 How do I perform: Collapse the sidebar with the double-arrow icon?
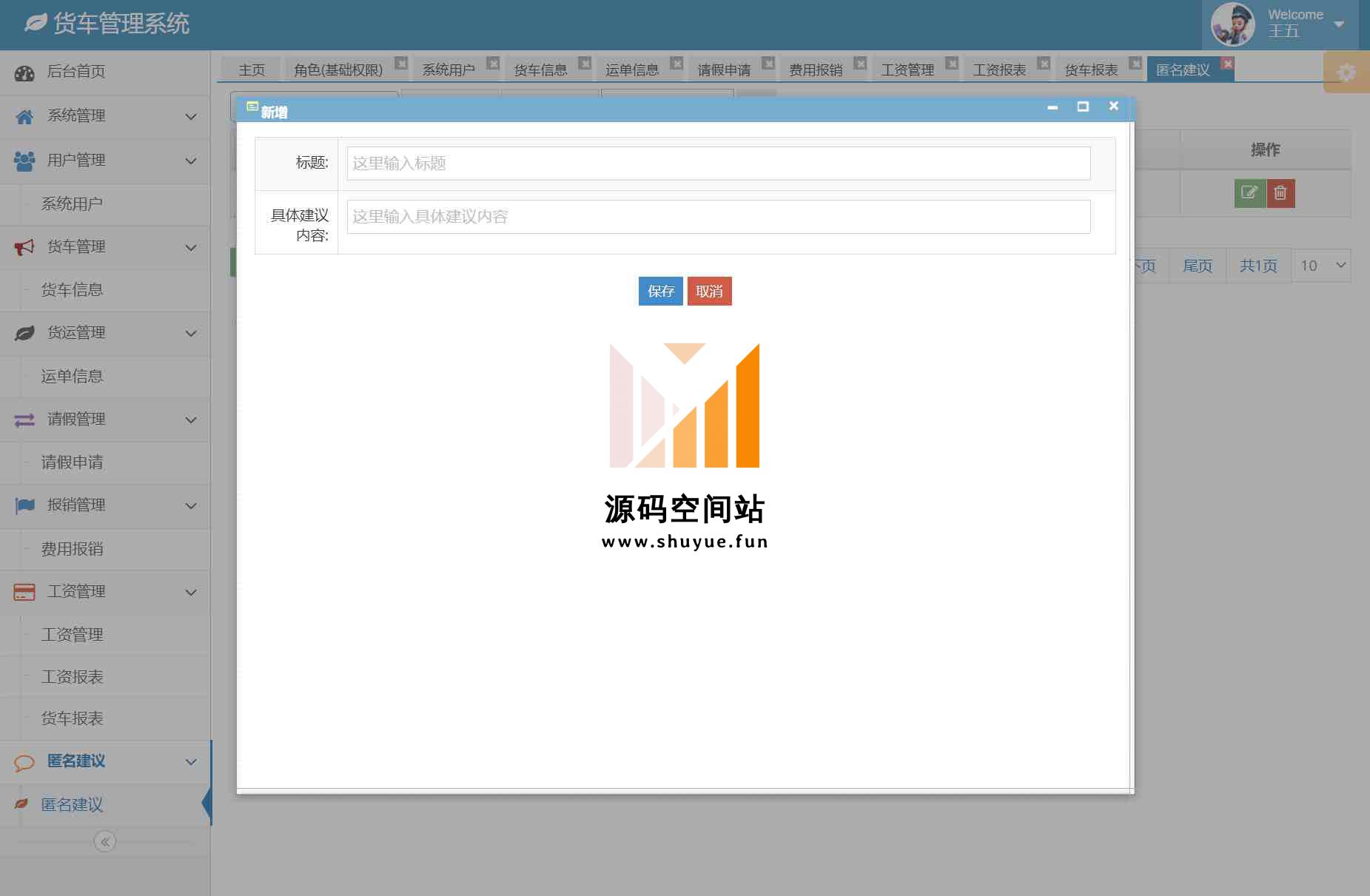click(x=105, y=841)
